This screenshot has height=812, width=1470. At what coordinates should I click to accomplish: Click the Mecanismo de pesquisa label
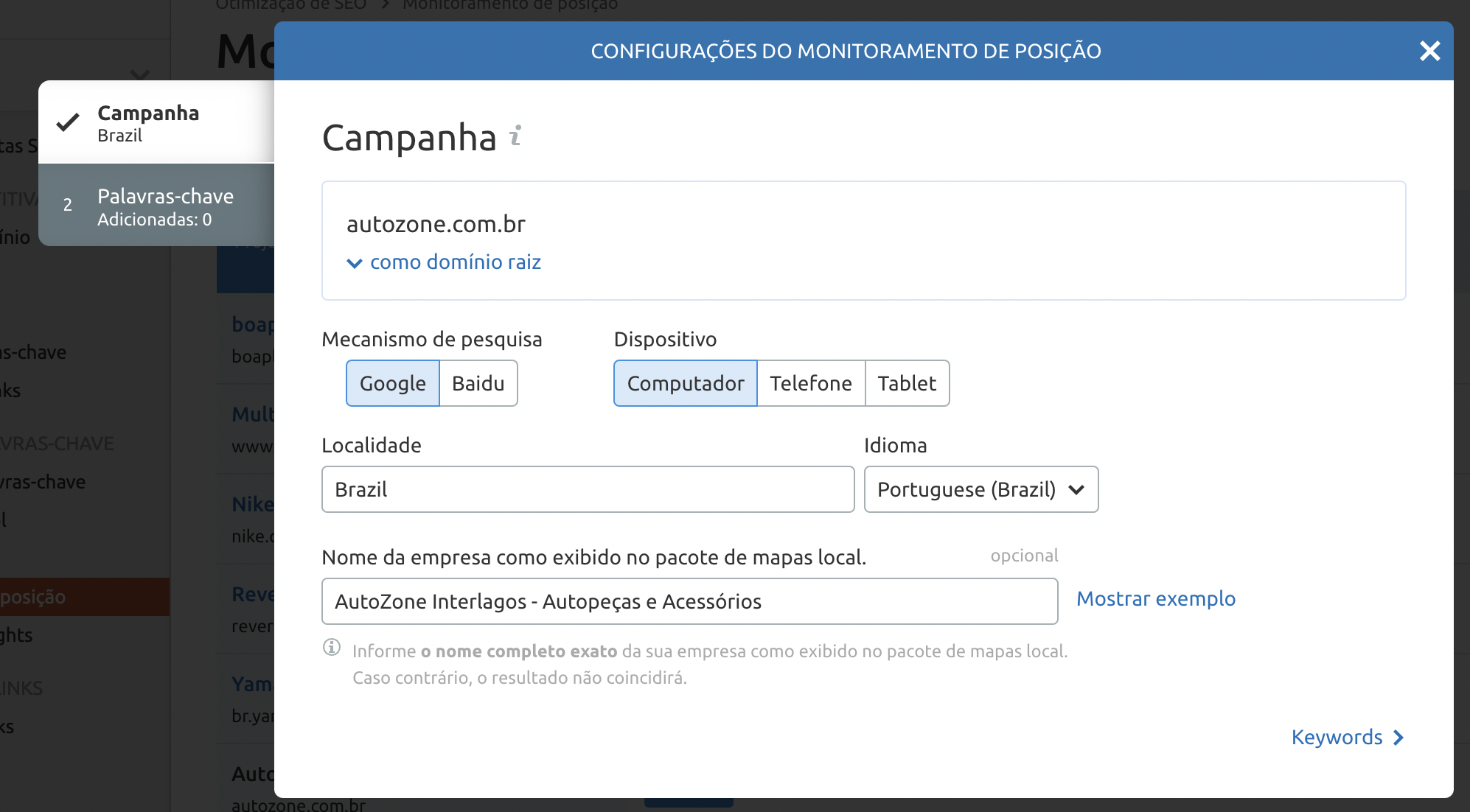(x=432, y=339)
